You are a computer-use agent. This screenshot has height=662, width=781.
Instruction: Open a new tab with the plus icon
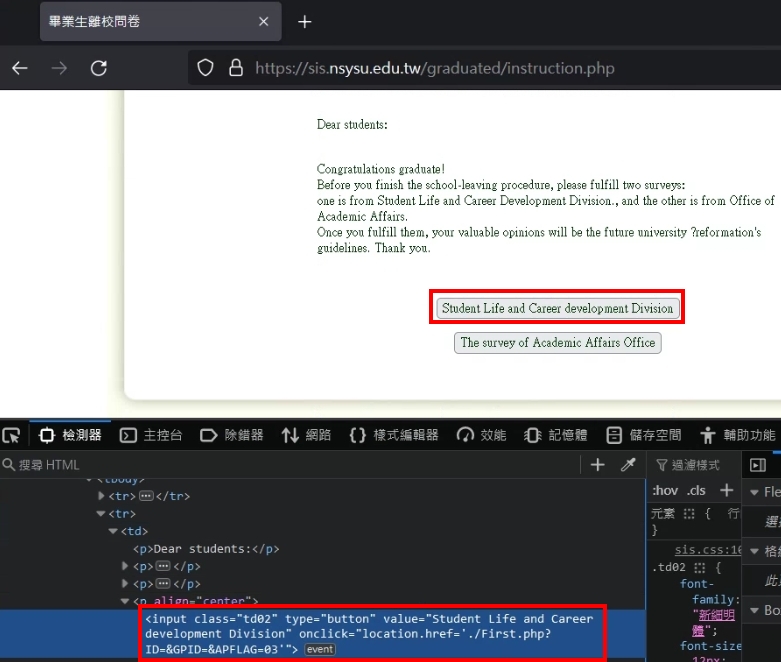304,22
